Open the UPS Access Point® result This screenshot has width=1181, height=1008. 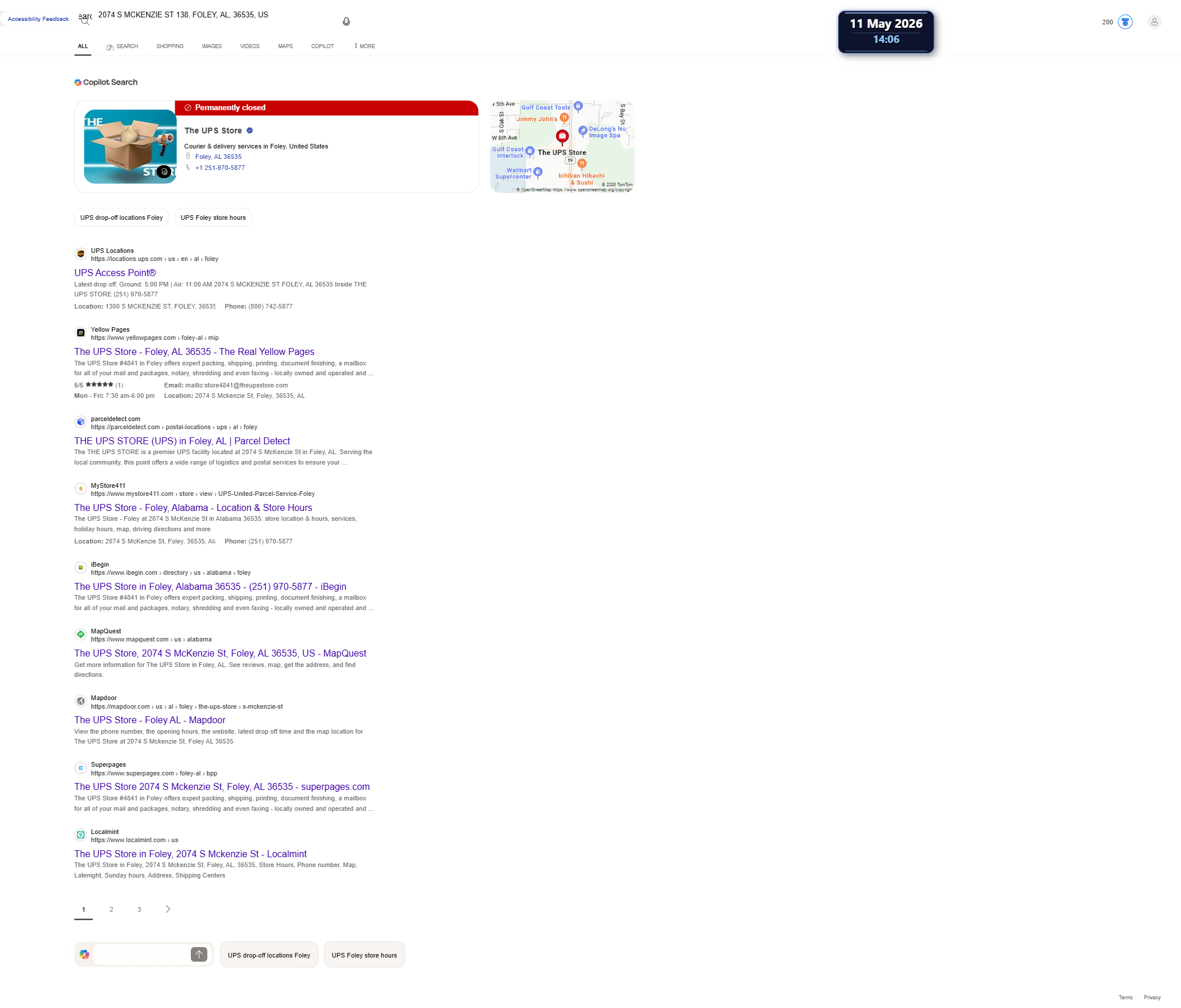click(x=115, y=273)
